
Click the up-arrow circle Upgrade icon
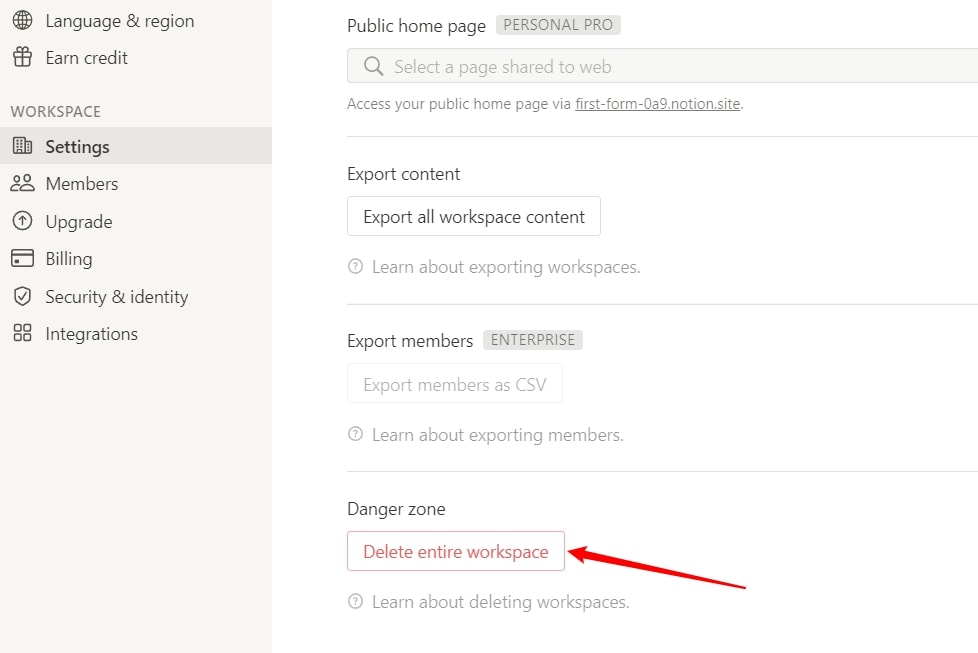pos(22,221)
